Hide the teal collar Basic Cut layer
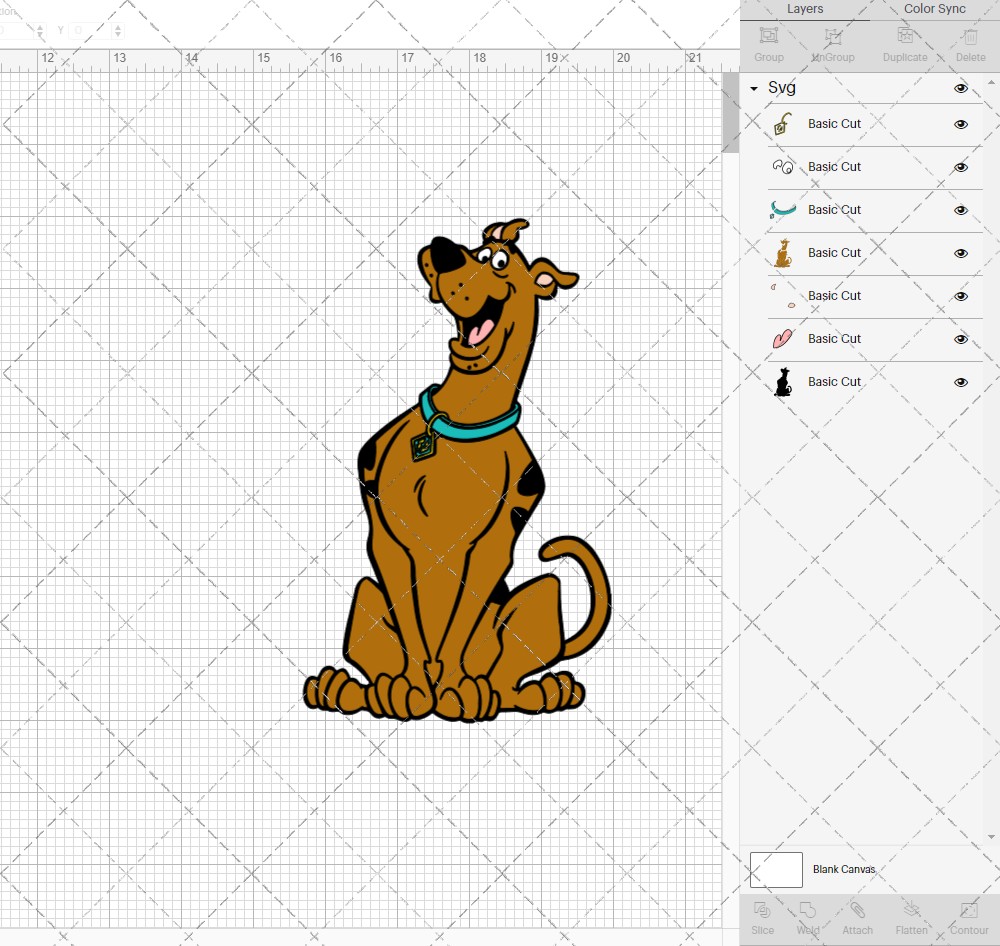This screenshot has height=946, width=1000. click(x=960, y=210)
